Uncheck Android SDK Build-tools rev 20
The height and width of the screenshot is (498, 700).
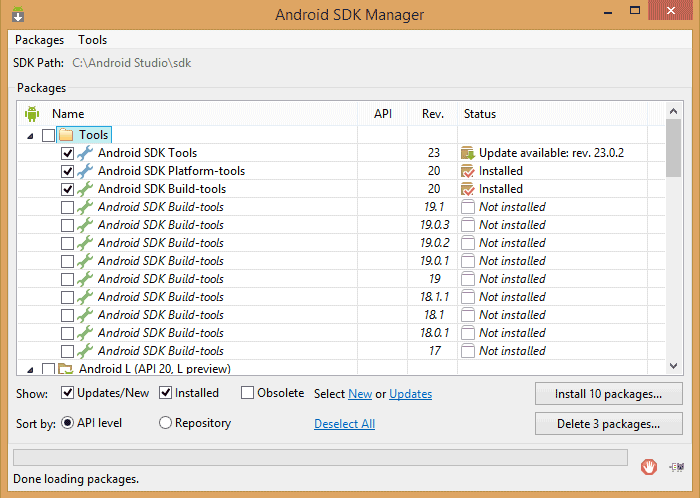(67, 189)
